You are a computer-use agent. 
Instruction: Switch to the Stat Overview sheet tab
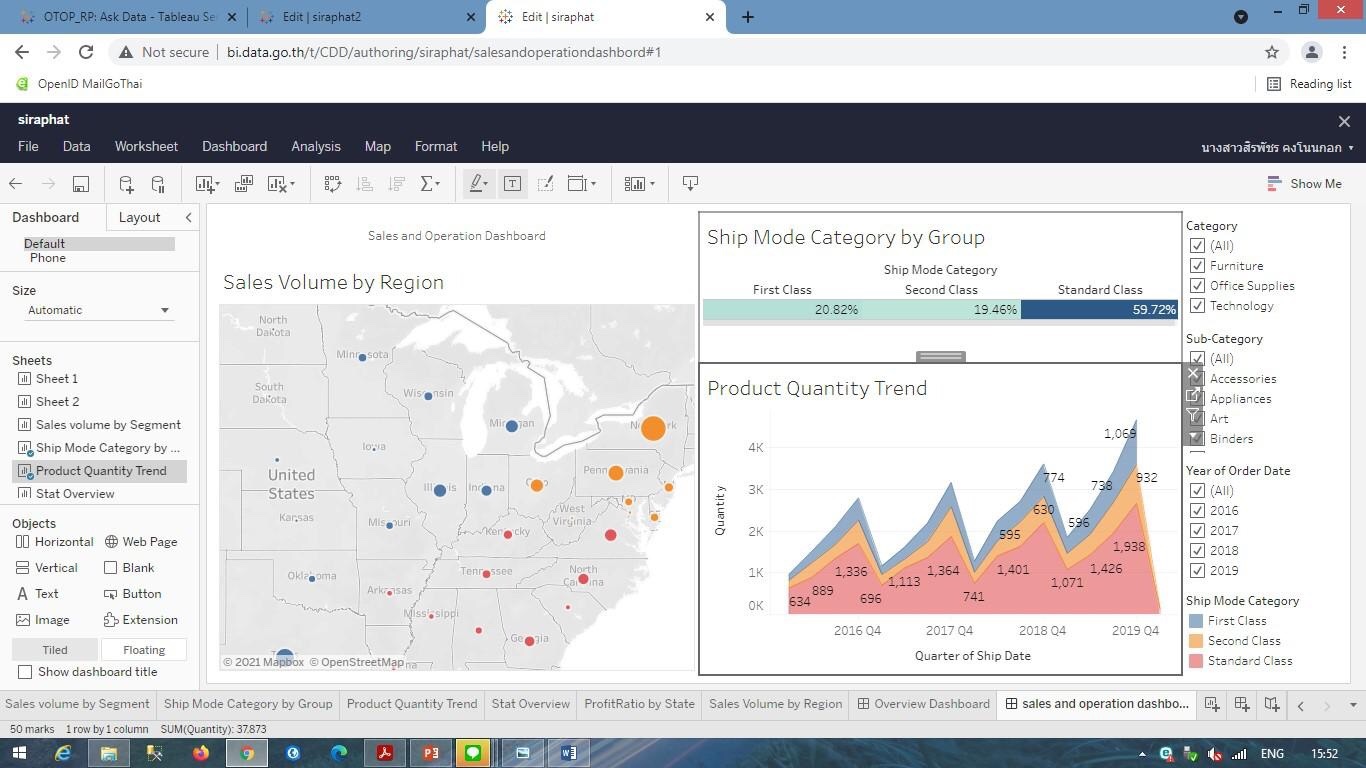(530, 704)
